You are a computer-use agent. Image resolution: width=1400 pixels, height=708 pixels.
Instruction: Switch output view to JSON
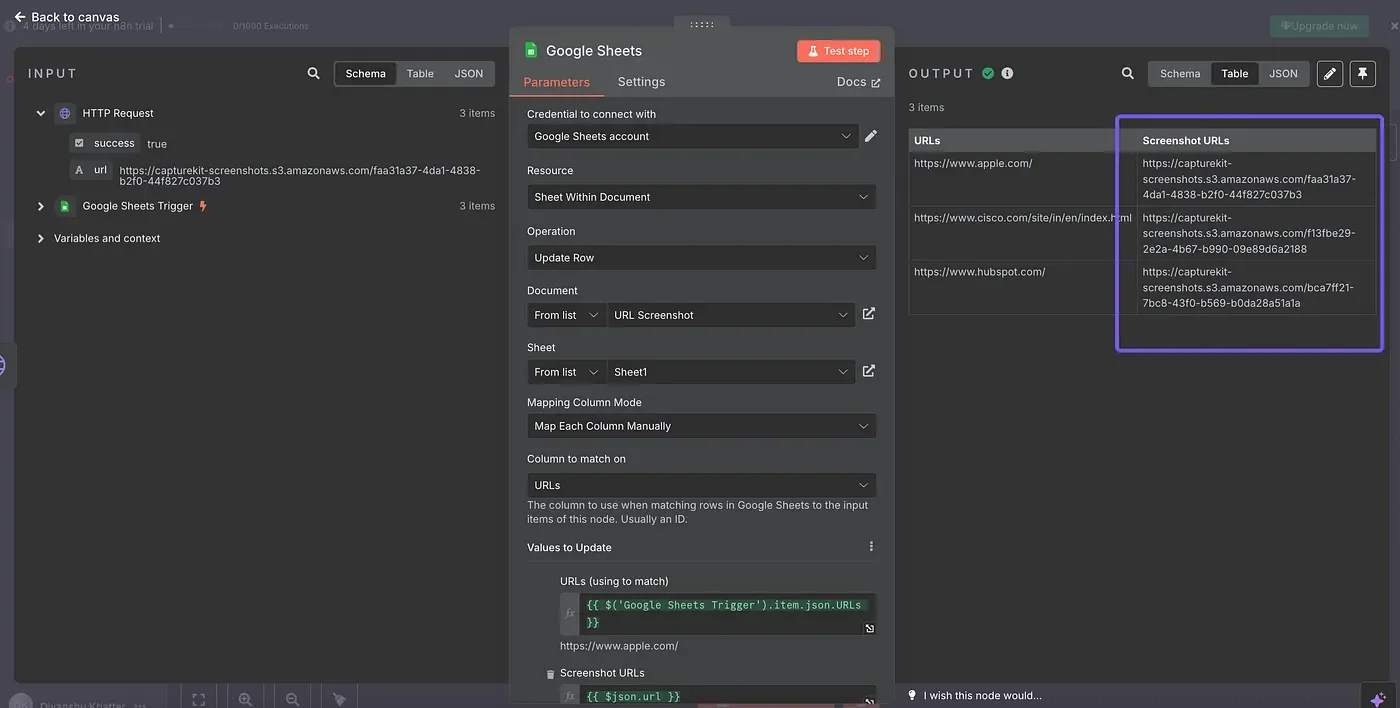click(x=1283, y=73)
